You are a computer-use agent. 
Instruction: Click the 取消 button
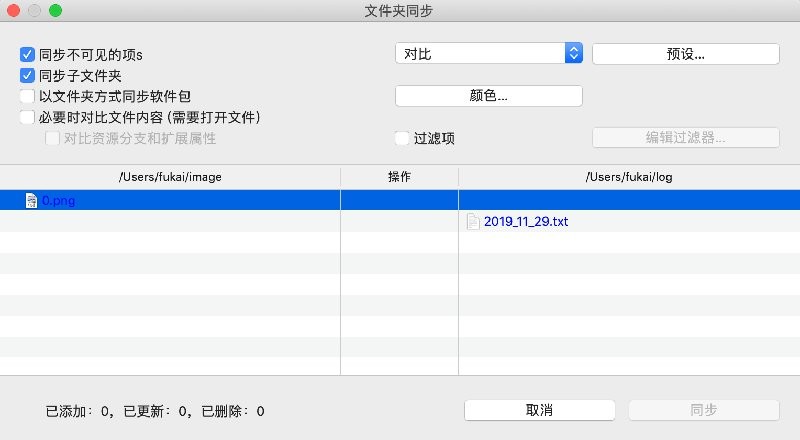coord(539,410)
